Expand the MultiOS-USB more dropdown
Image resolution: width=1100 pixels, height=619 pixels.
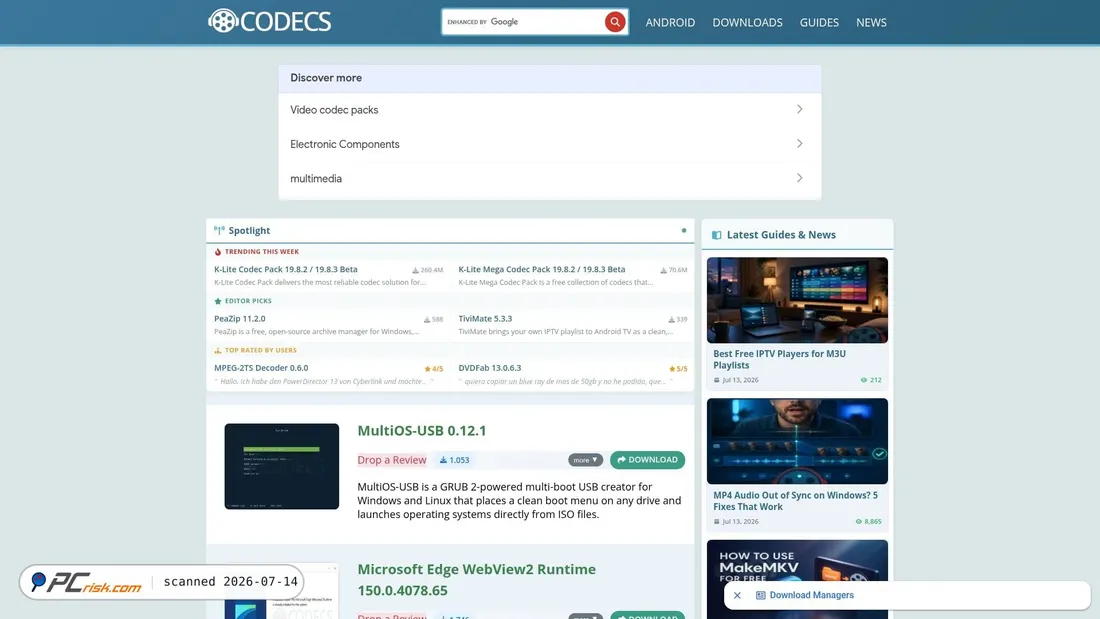click(x=585, y=460)
